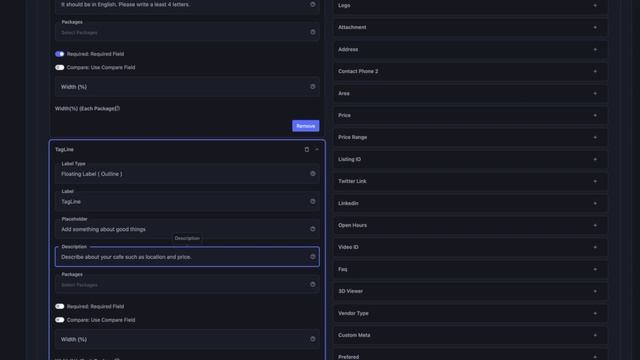Click info icon in highlighted Description field
640x360 pixels.
(x=313, y=257)
